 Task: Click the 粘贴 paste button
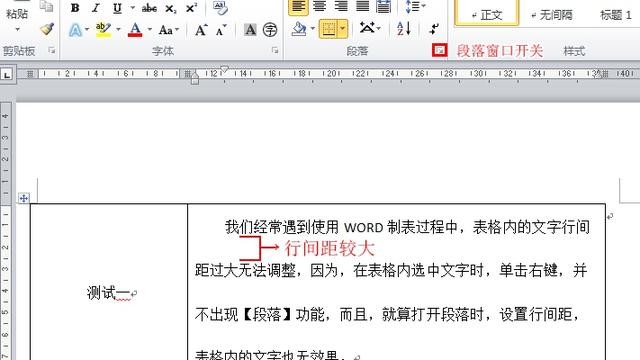coord(17,14)
